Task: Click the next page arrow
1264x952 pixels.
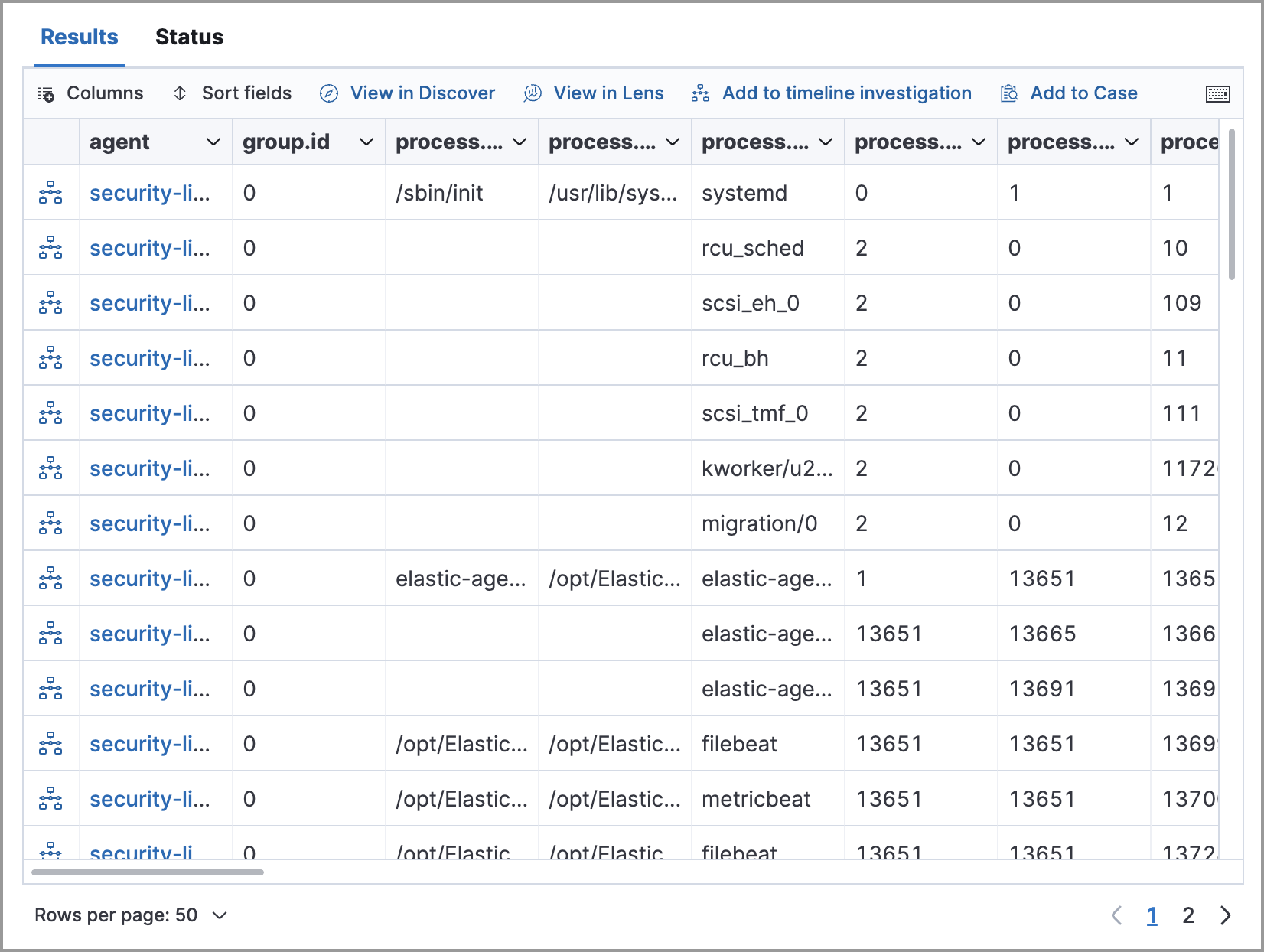Action: click(1224, 915)
